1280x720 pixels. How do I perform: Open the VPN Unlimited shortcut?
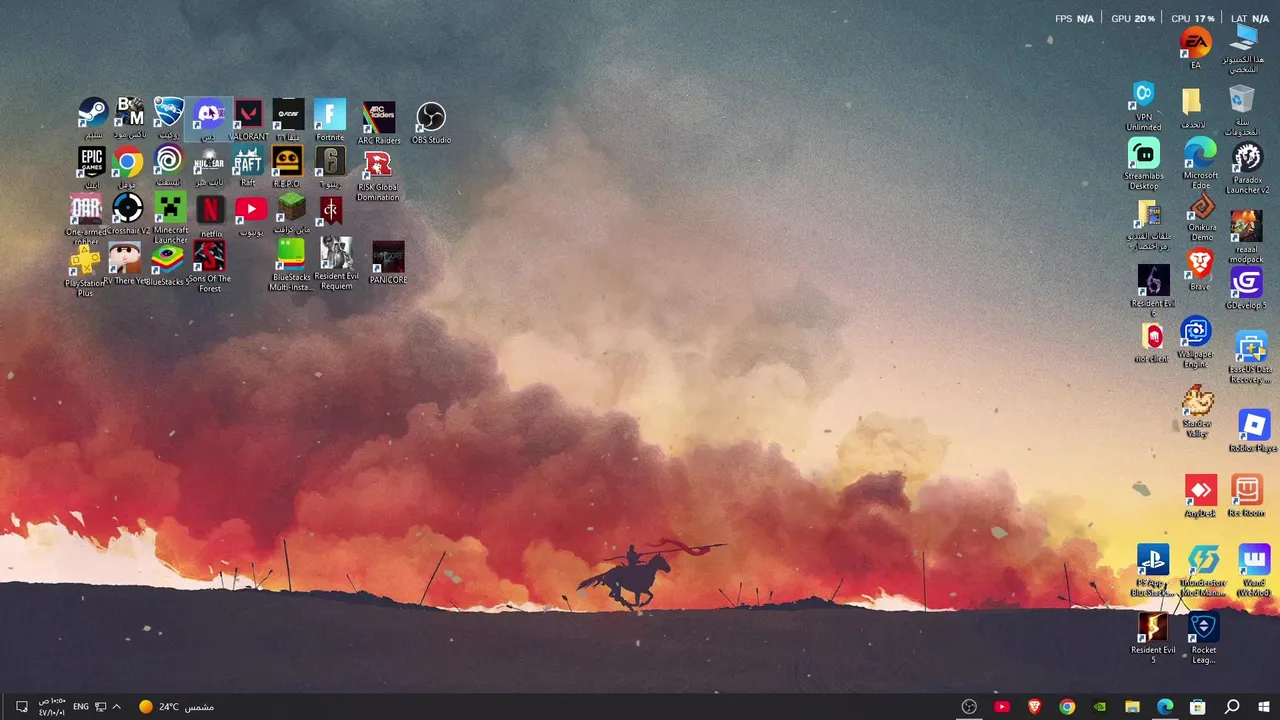1143,106
